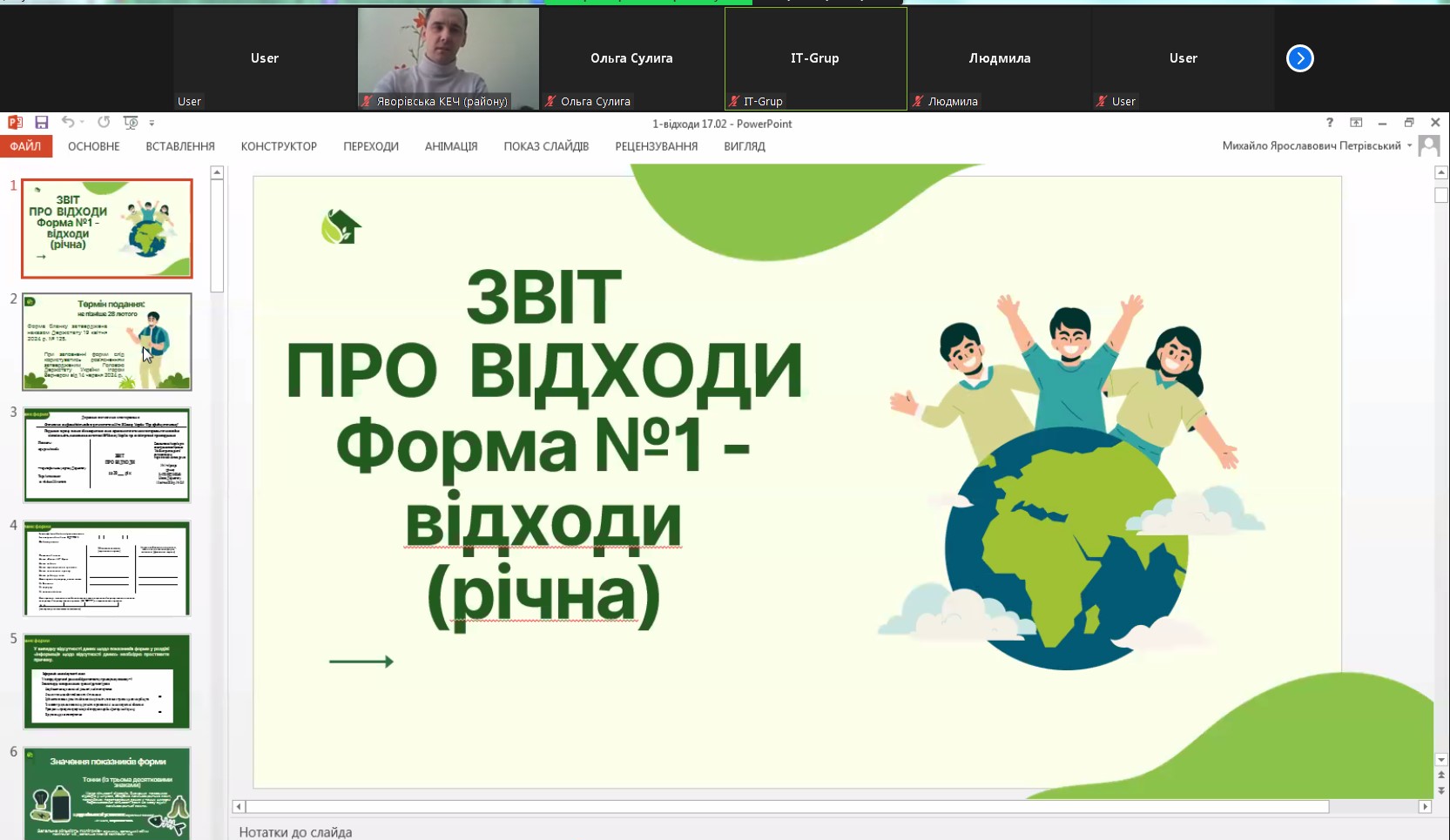Select the Ольга Сулига participant tile
This screenshot has width=1450, height=840.
[631, 58]
